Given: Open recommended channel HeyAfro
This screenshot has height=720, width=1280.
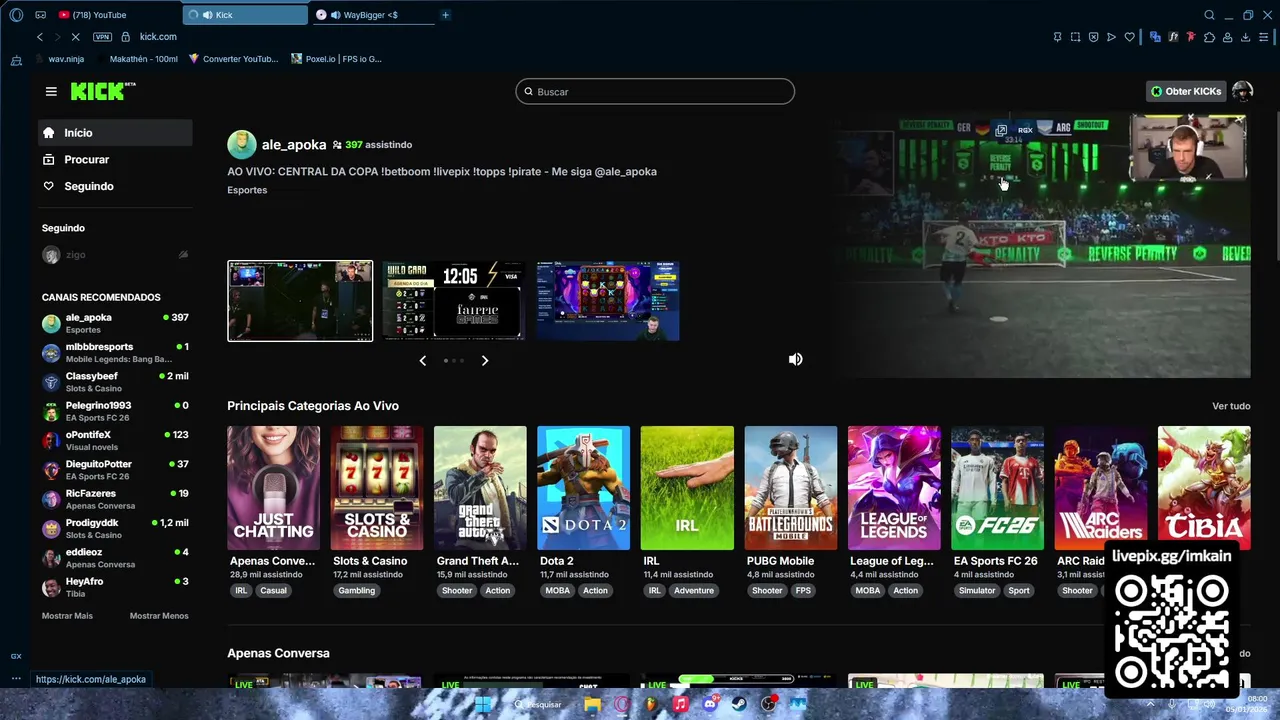Looking at the screenshot, I should 115,587.
